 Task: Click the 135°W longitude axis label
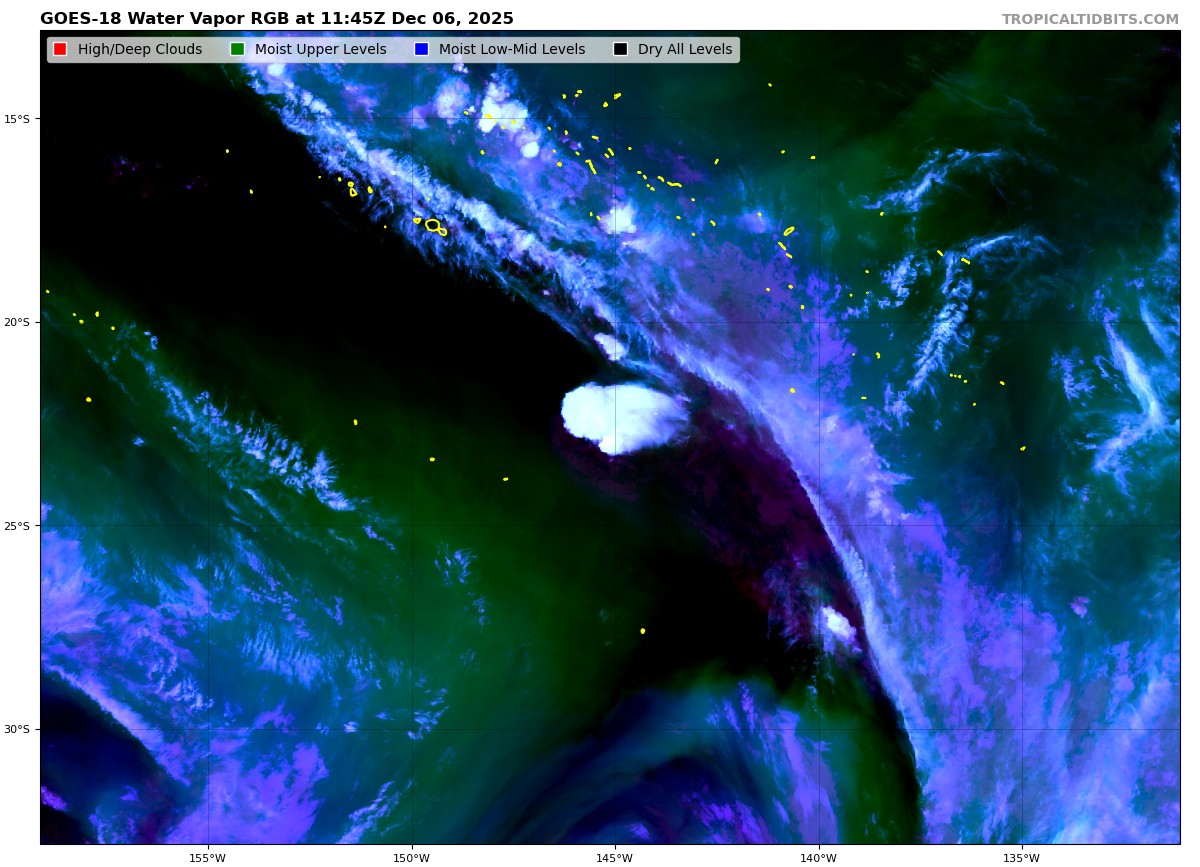pos(1021,857)
